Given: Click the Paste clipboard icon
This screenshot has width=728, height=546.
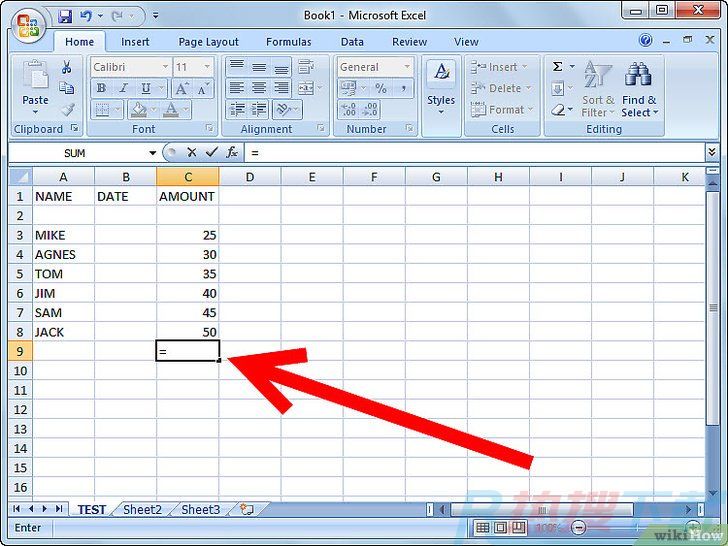Looking at the screenshot, I should click(x=35, y=75).
